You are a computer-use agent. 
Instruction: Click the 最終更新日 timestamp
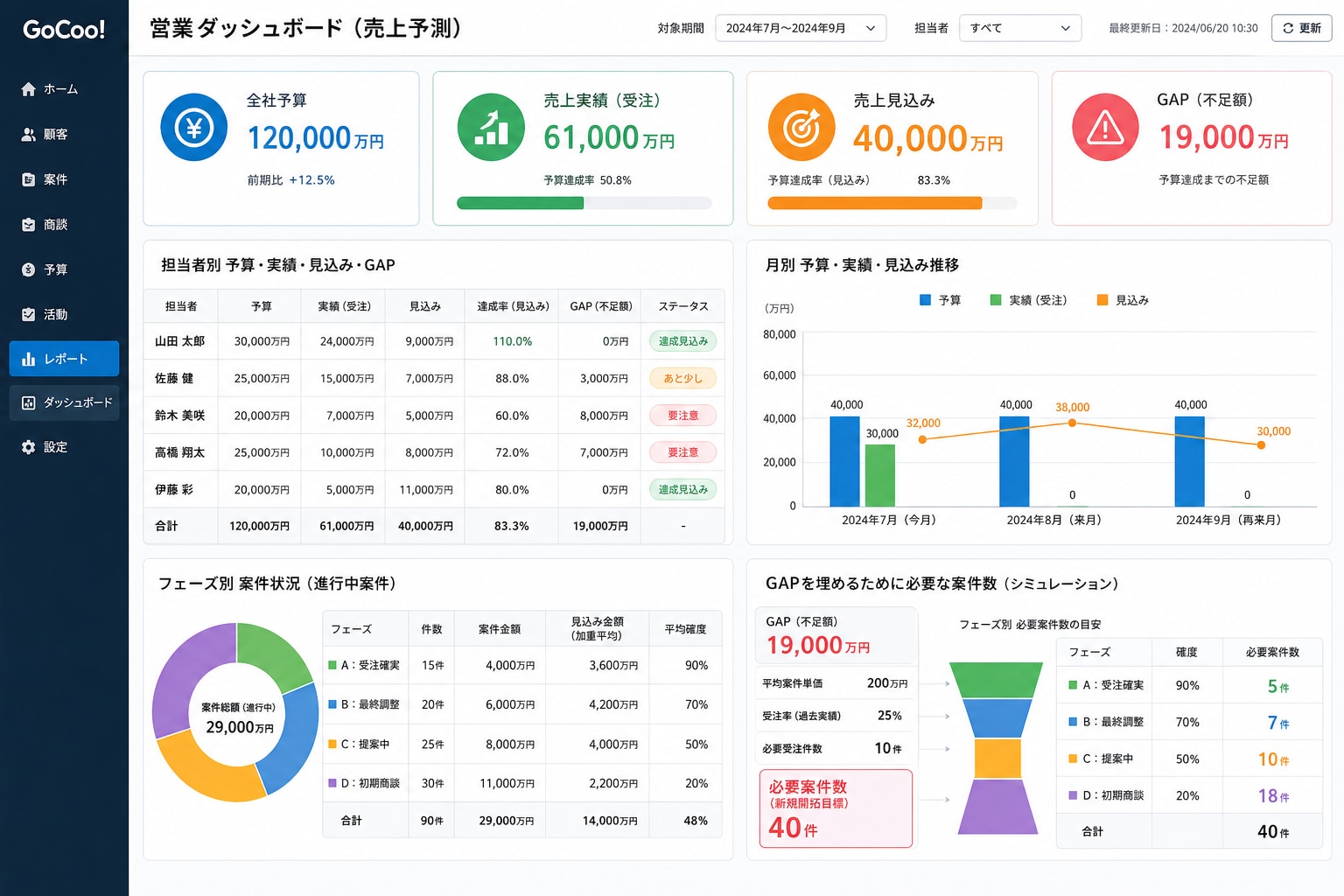tap(1183, 28)
